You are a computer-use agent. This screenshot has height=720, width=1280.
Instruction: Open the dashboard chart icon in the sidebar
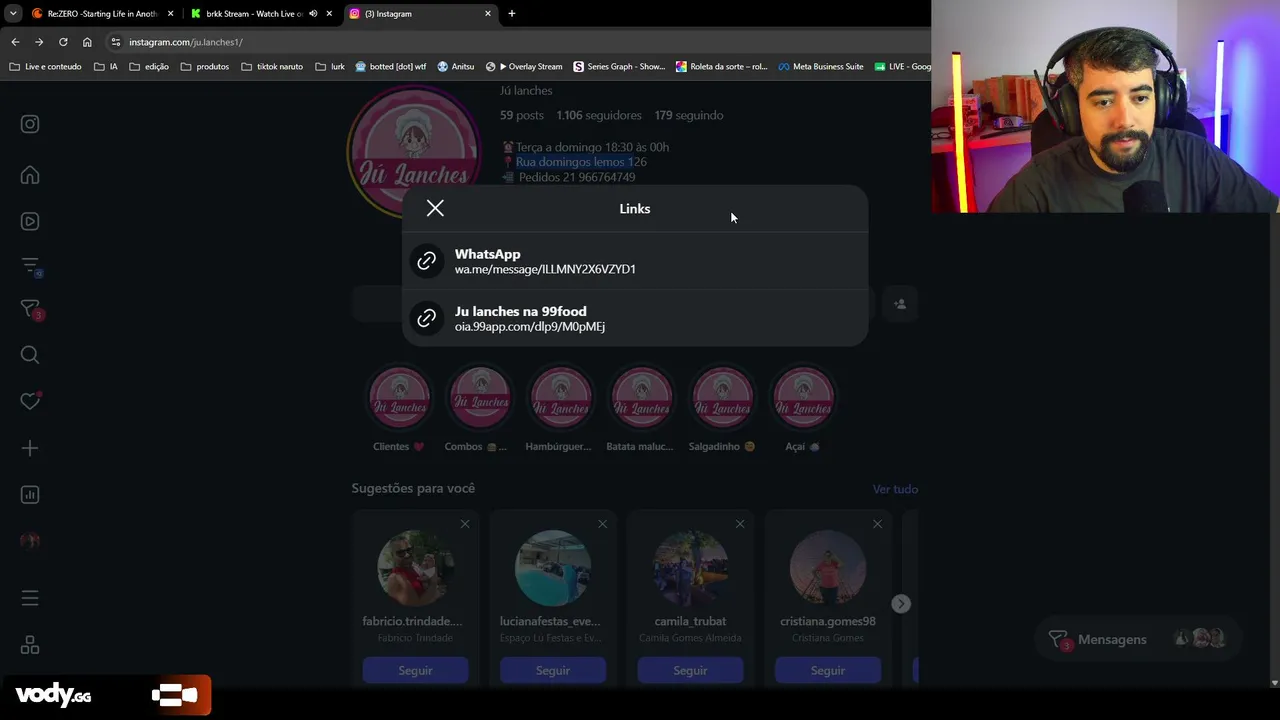[x=30, y=494]
